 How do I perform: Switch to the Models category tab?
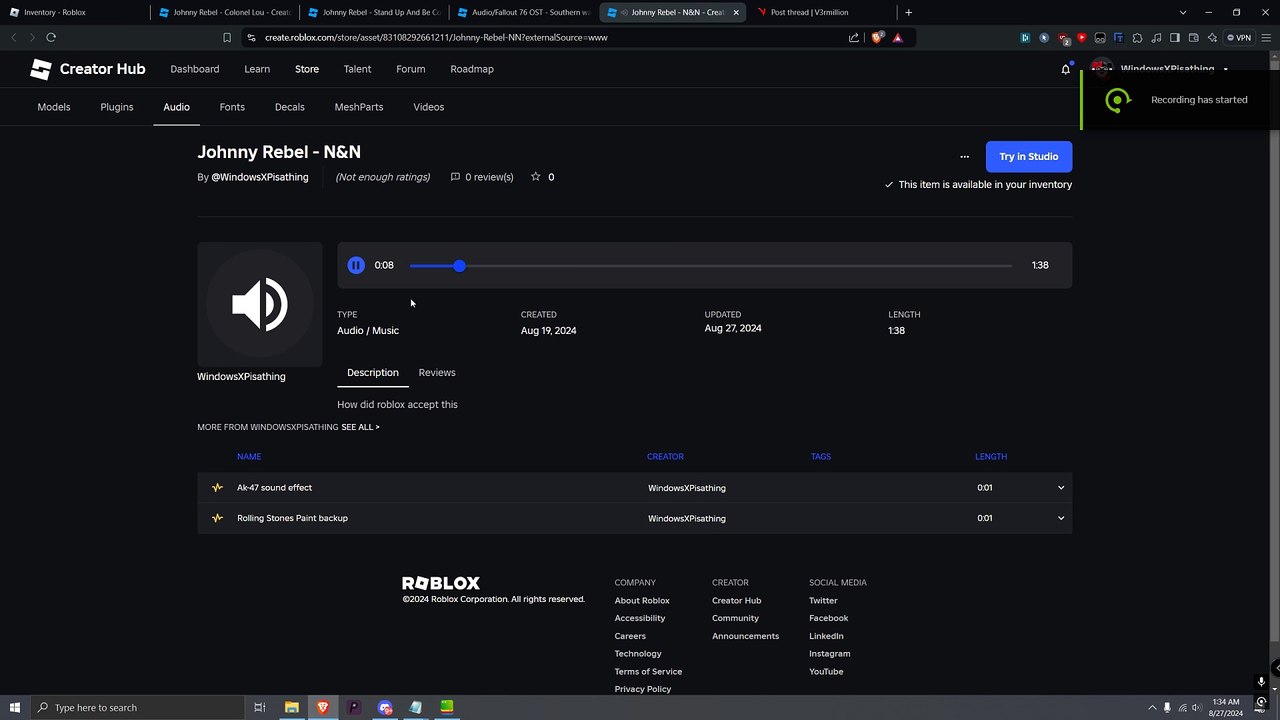click(x=54, y=107)
